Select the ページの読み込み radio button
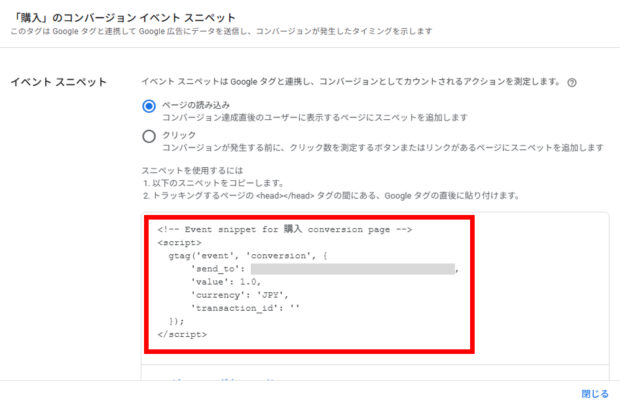This screenshot has width=620, height=409. click(x=149, y=105)
